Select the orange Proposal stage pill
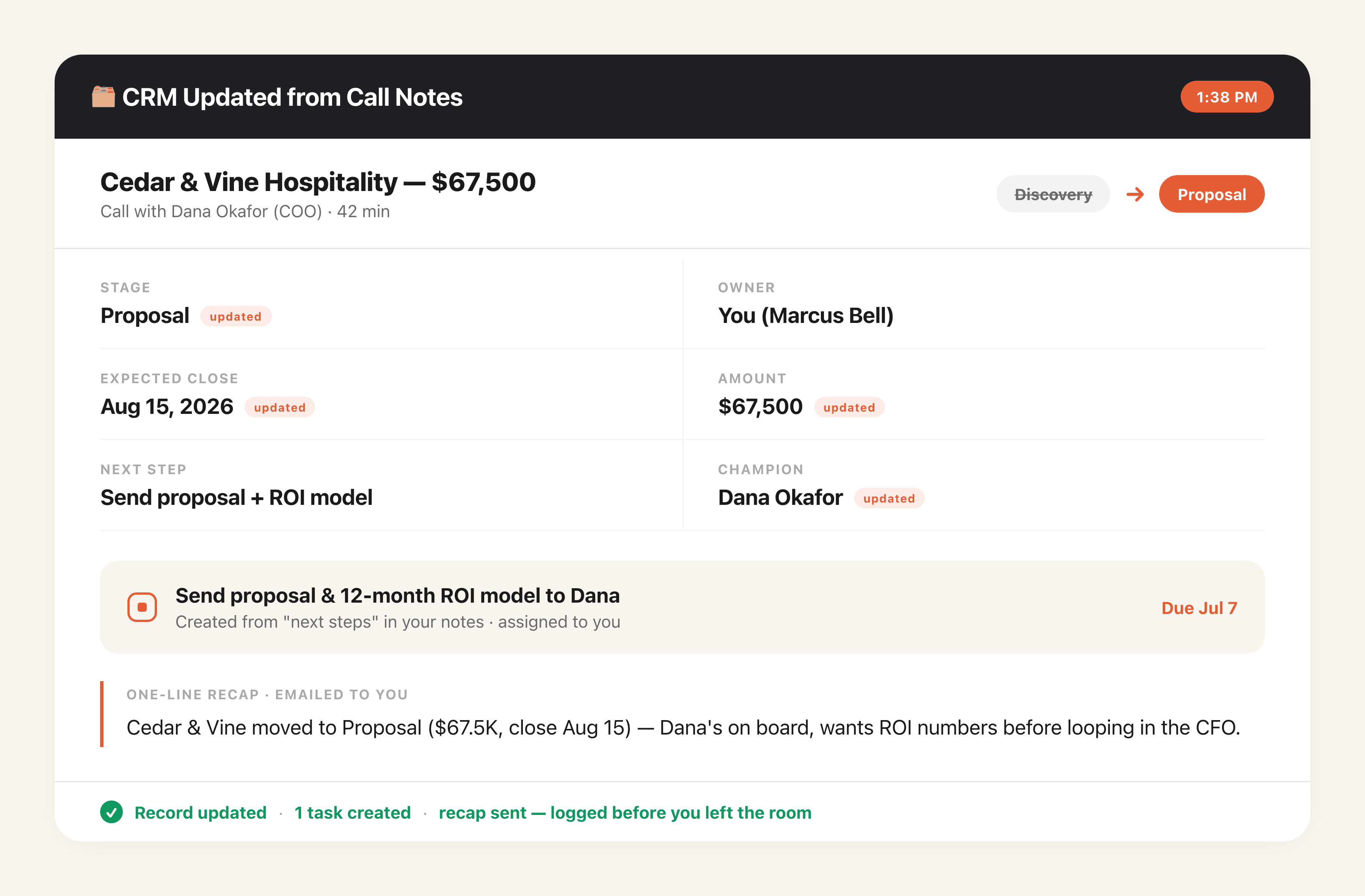 tap(1211, 194)
